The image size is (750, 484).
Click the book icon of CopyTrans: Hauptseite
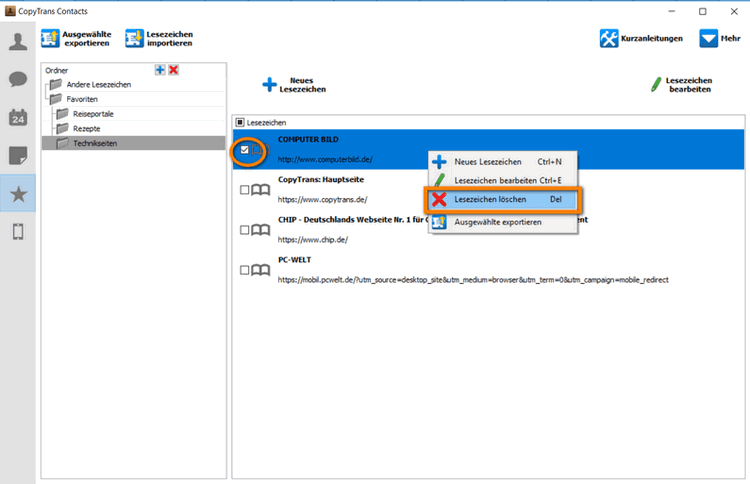pyautogui.click(x=261, y=190)
